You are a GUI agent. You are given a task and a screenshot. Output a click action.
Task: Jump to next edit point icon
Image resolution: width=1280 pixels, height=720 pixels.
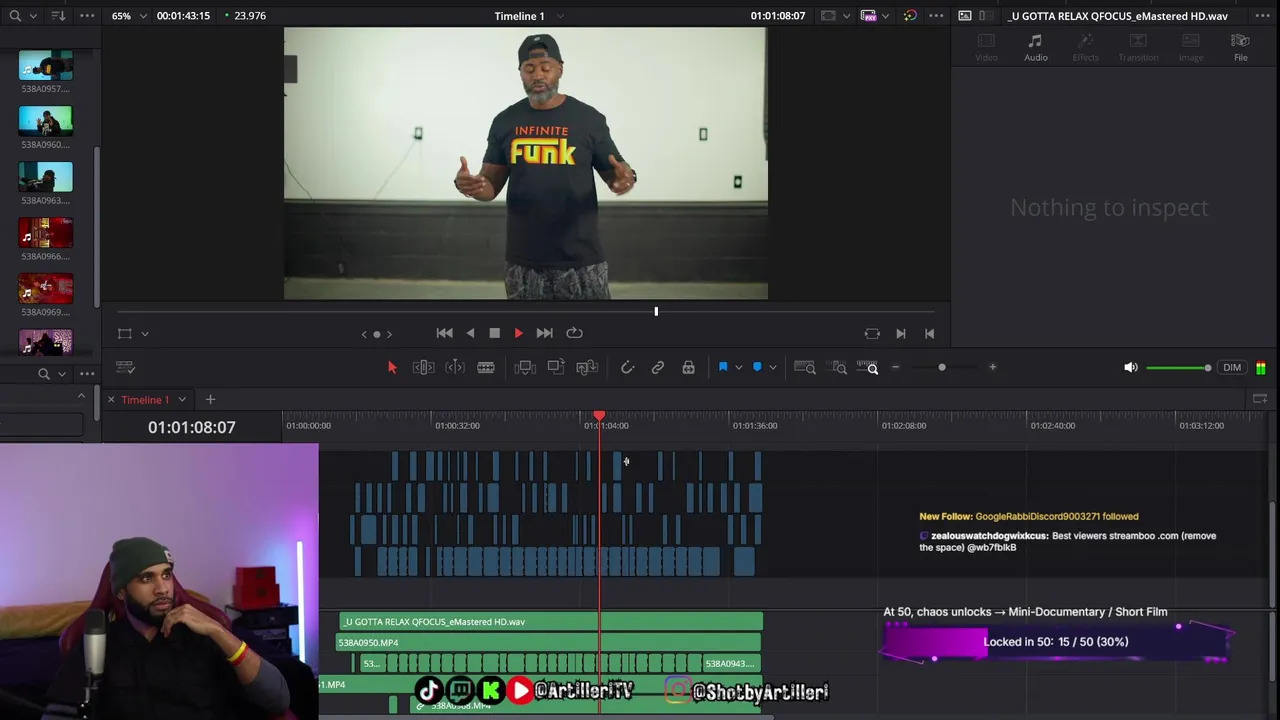[901, 334]
